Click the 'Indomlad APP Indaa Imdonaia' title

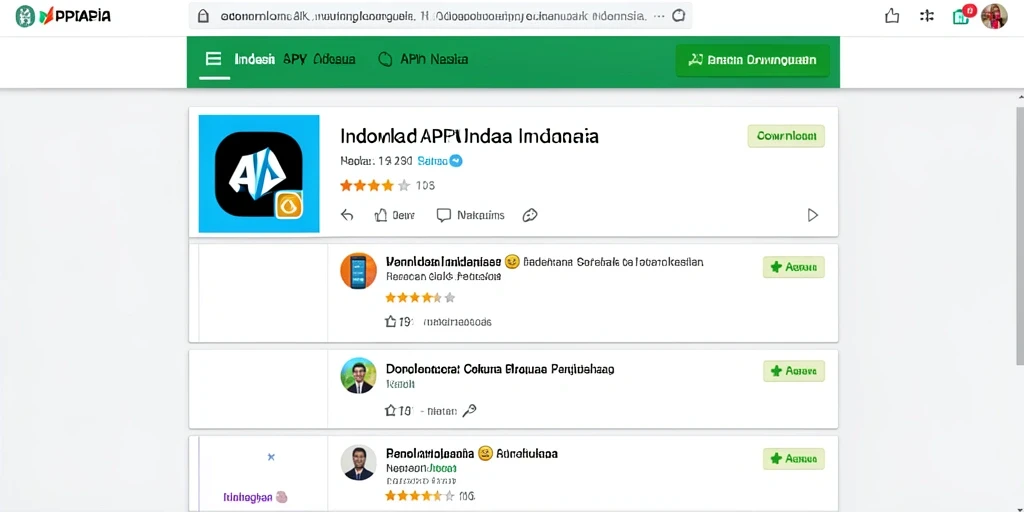point(469,136)
